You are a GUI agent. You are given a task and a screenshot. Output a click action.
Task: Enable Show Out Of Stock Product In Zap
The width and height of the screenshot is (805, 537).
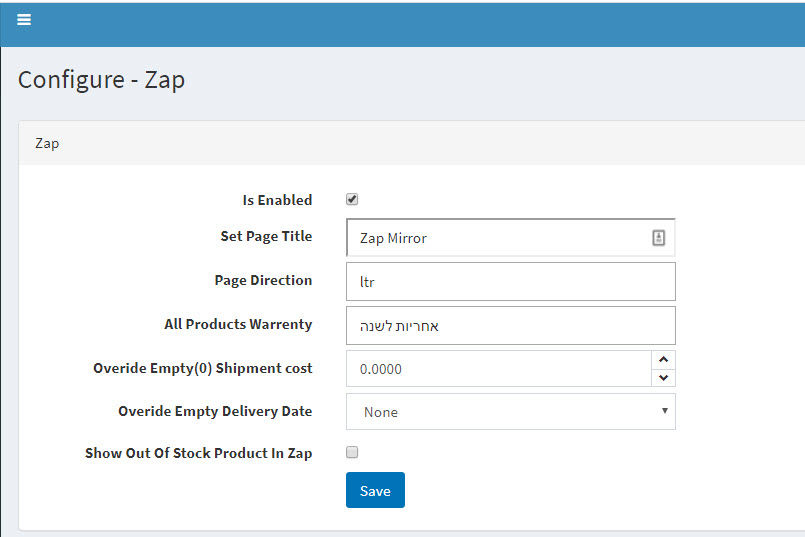coord(352,452)
